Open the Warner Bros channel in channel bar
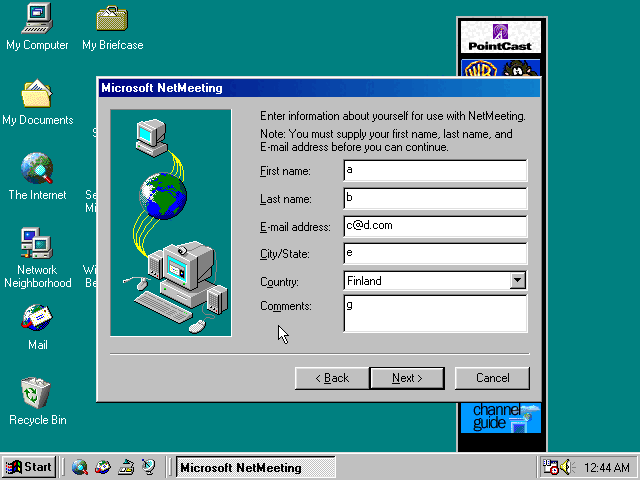 click(x=501, y=68)
